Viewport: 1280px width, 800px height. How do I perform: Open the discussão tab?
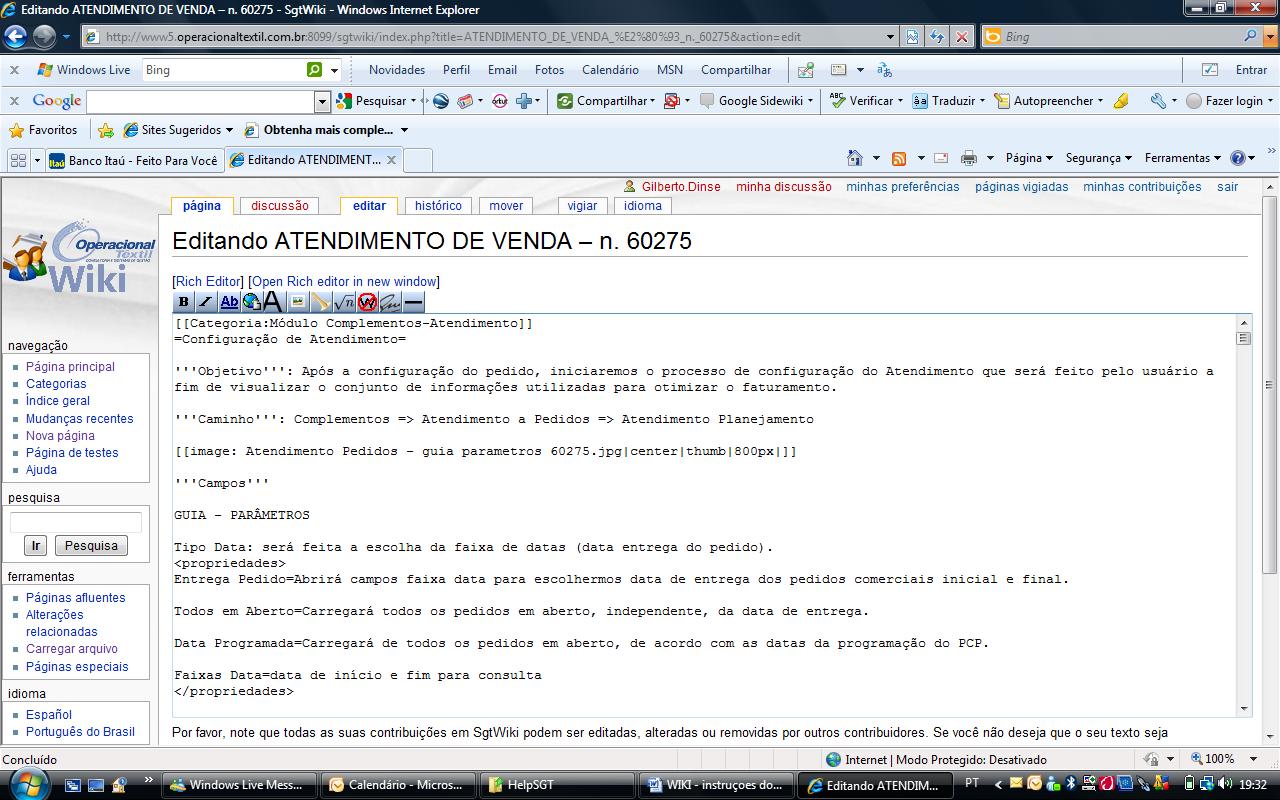pos(280,206)
